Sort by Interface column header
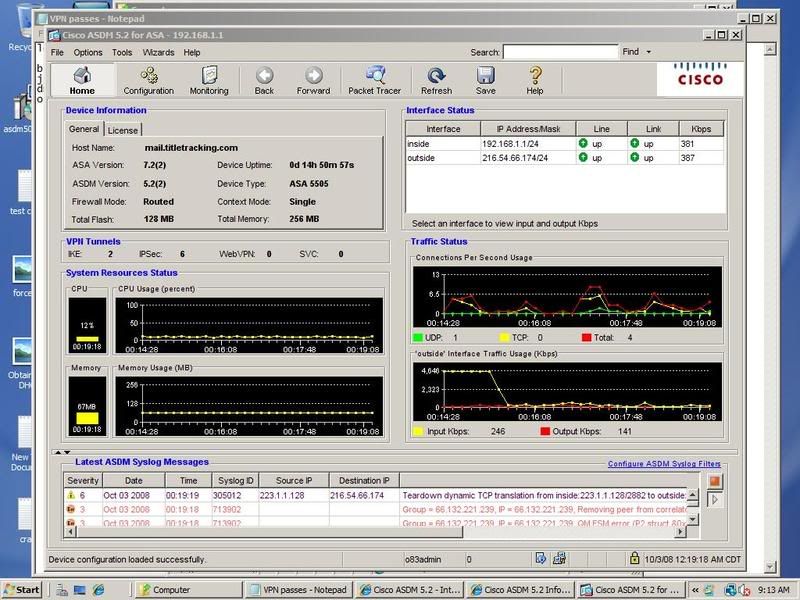This screenshot has width=800, height=600. 443,129
